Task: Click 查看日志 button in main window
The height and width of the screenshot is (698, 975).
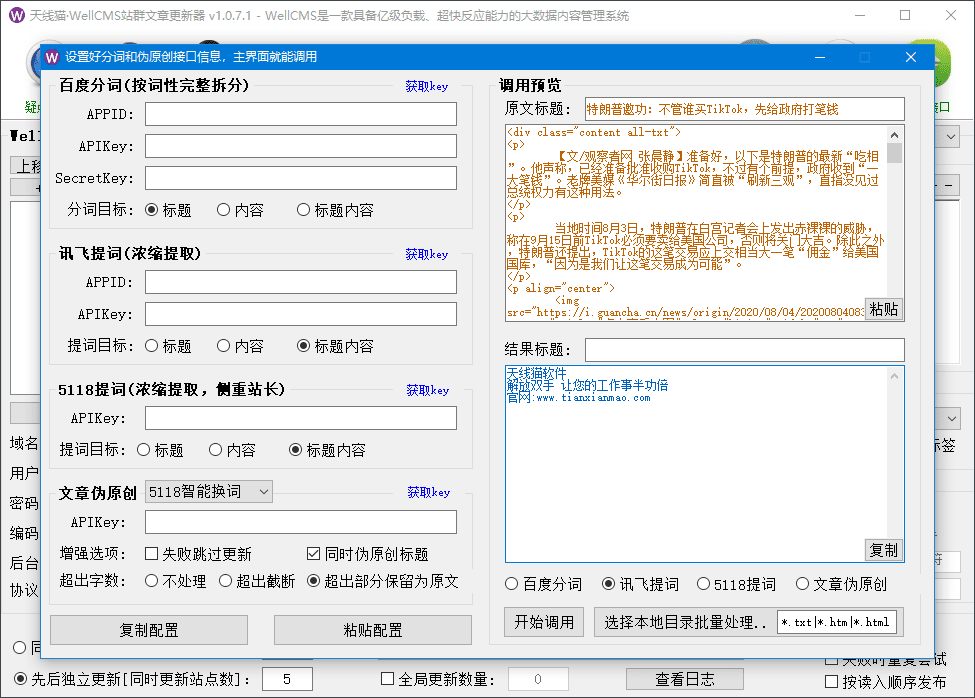Action: [685, 679]
